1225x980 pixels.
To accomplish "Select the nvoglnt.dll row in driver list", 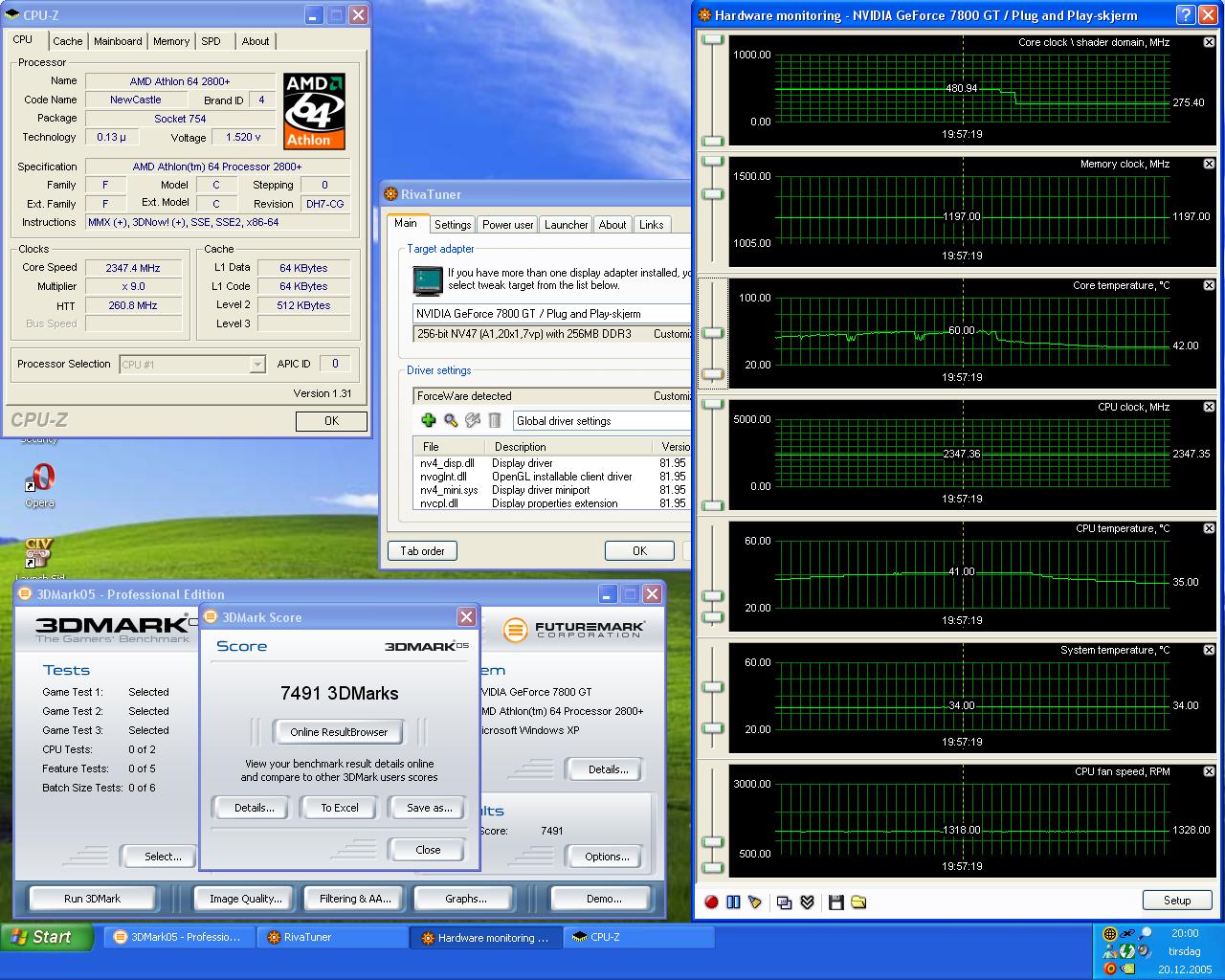I will [552, 477].
